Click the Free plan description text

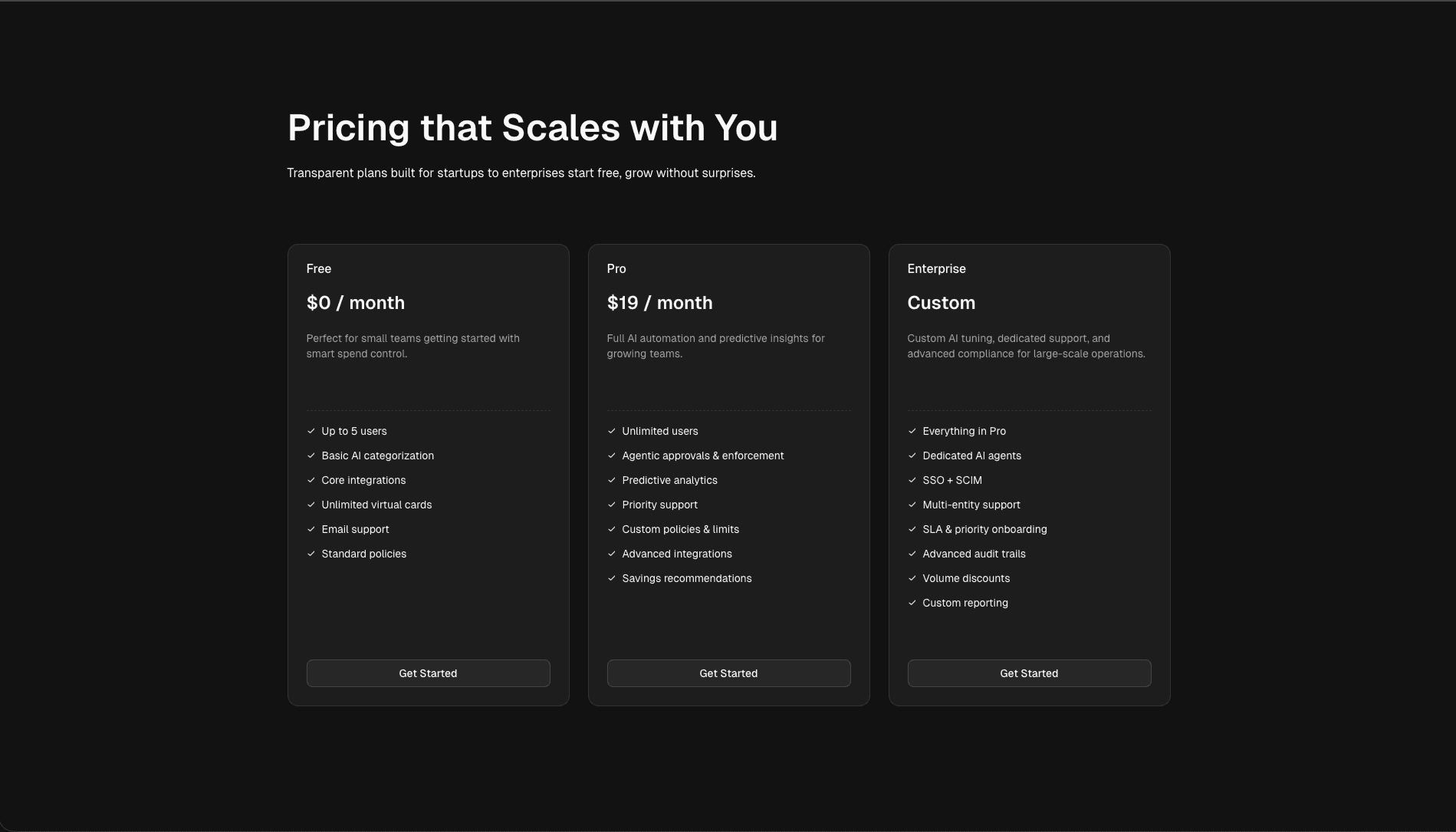click(x=412, y=345)
